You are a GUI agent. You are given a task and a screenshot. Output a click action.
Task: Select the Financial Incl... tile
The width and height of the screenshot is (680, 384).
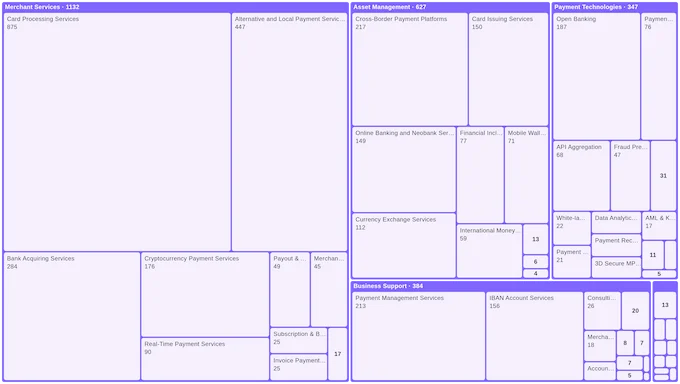tap(480, 175)
